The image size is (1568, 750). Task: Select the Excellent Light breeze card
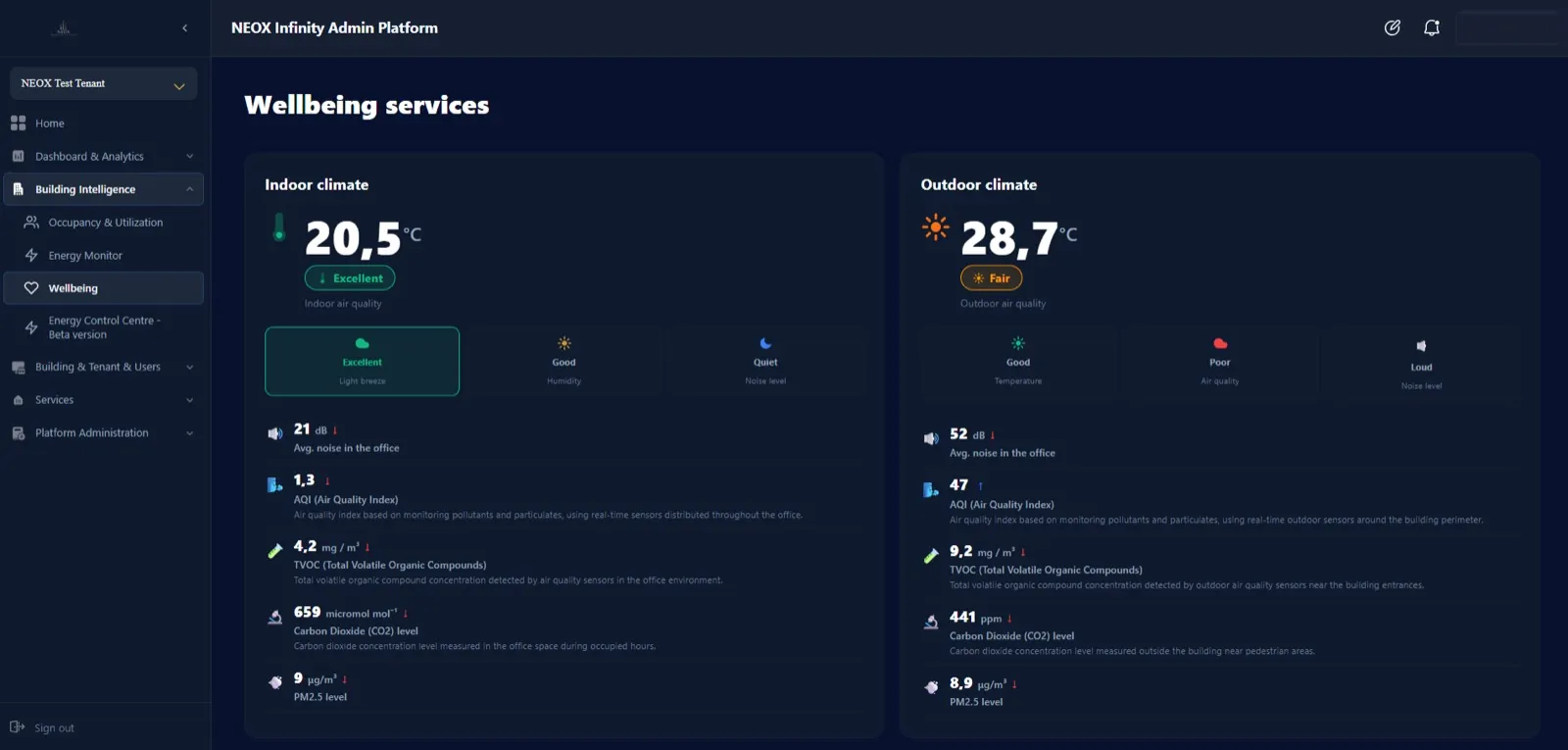click(362, 361)
